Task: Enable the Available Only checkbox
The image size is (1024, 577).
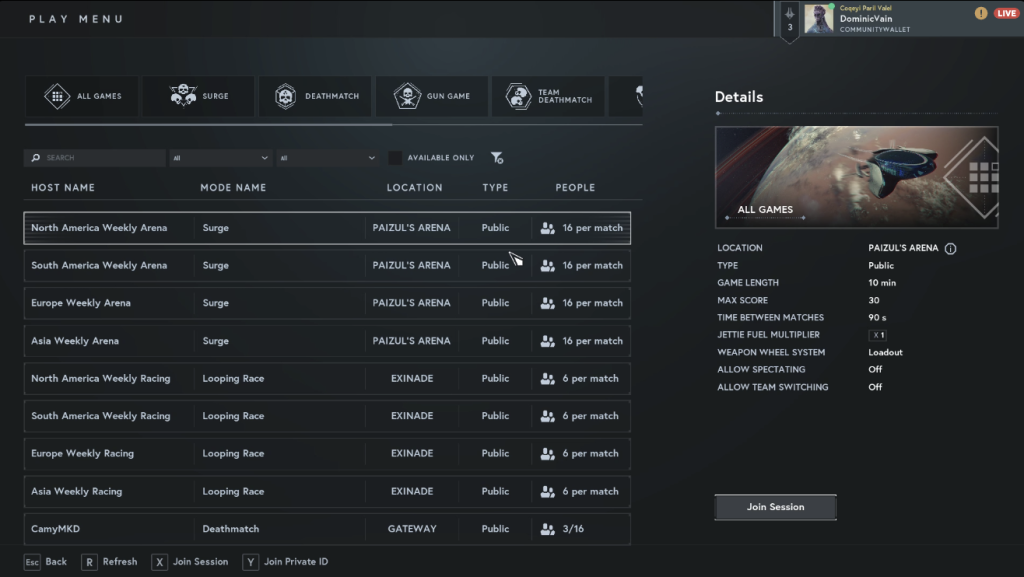Action: click(x=395, y=157)
